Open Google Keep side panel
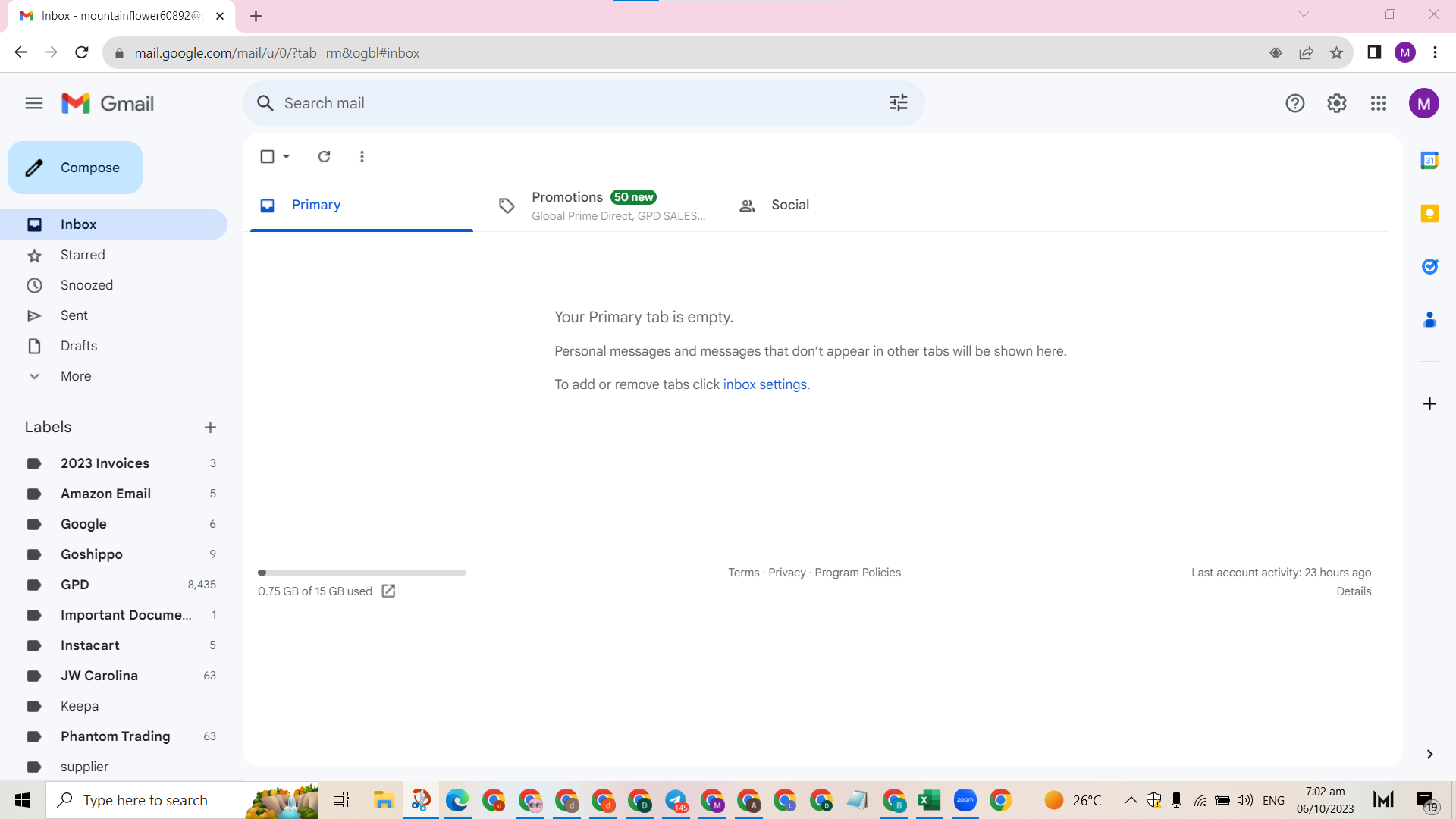This screenshot has height=819, width=1456. pos(1429,213)
